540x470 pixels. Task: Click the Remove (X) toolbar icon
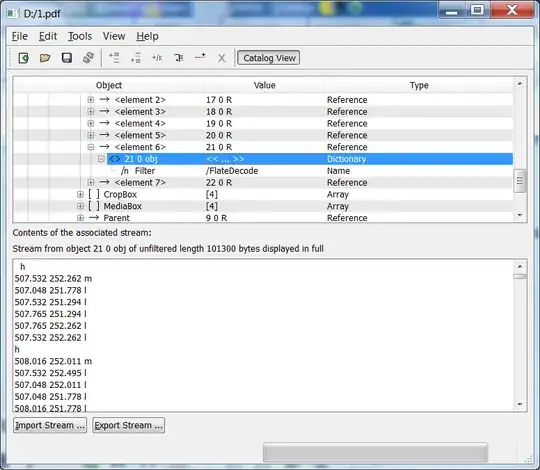point(222,58)
